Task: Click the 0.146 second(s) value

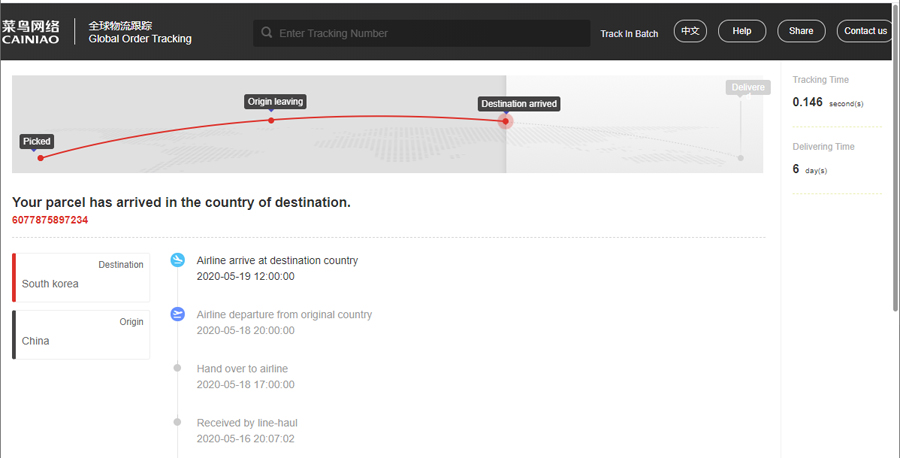Action: (x=828, y=103)
